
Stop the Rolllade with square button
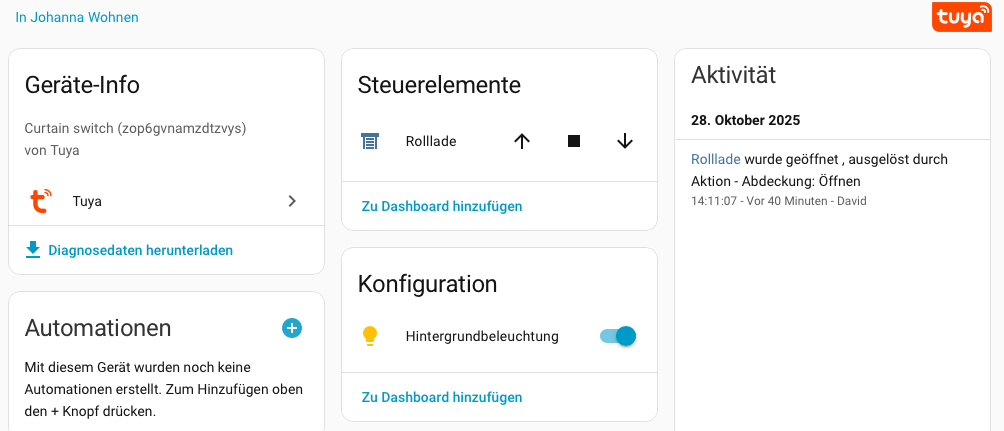[x=573, y=141]
